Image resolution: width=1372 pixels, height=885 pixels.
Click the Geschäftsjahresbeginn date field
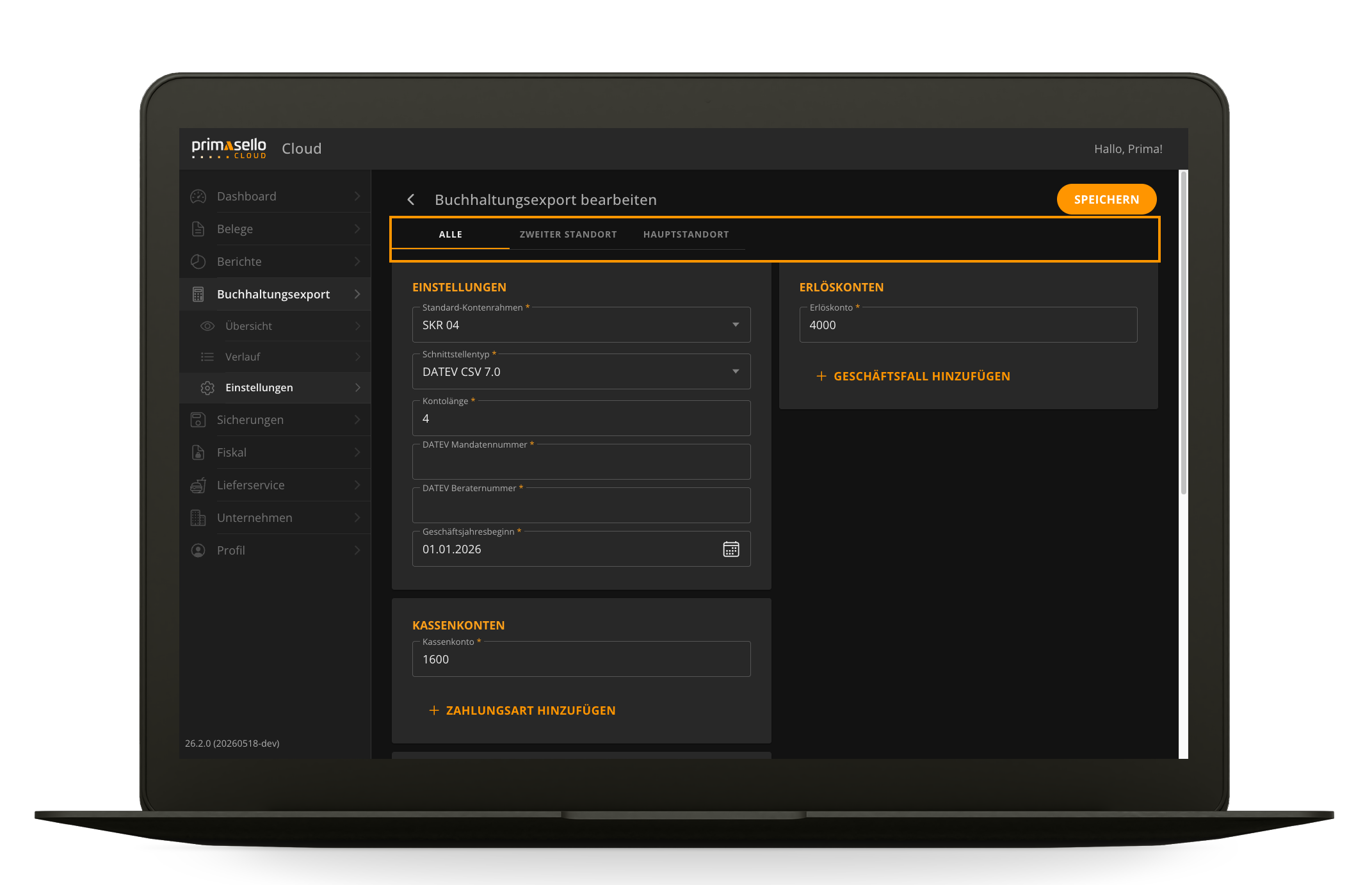point(581,549)
